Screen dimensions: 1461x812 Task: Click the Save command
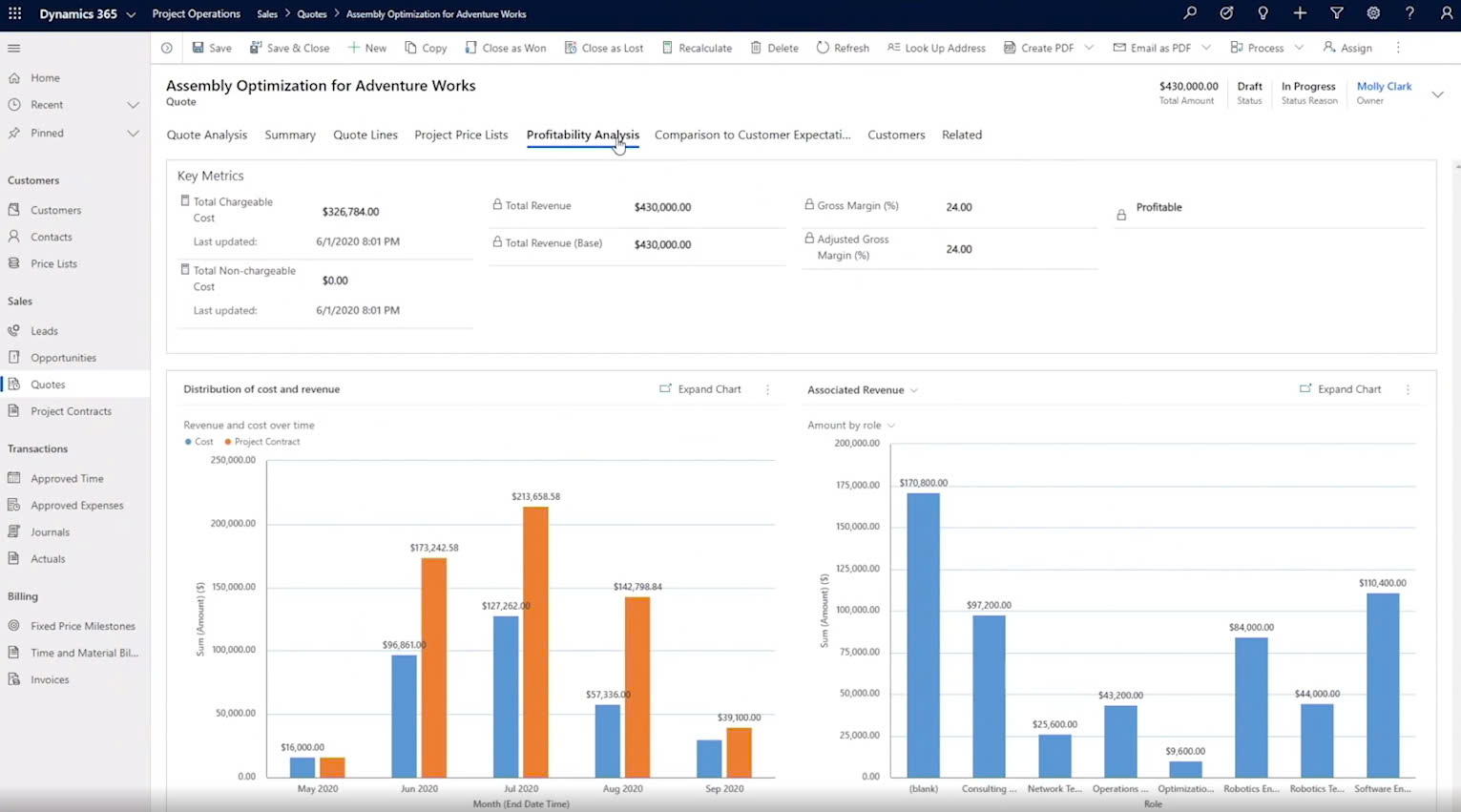pos(212,48)
